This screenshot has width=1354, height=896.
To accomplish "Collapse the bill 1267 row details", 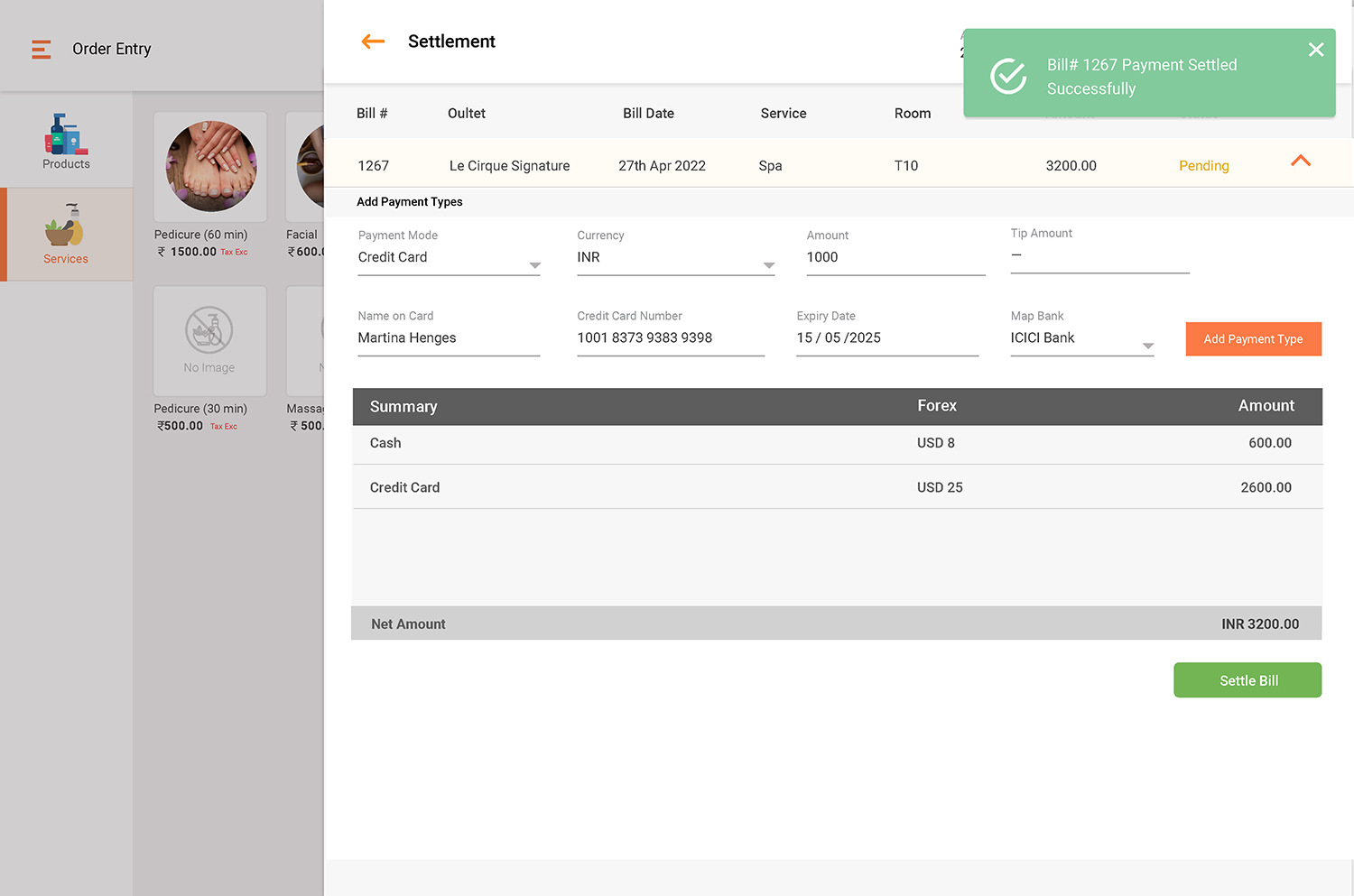I will (x=1301, y=162).
